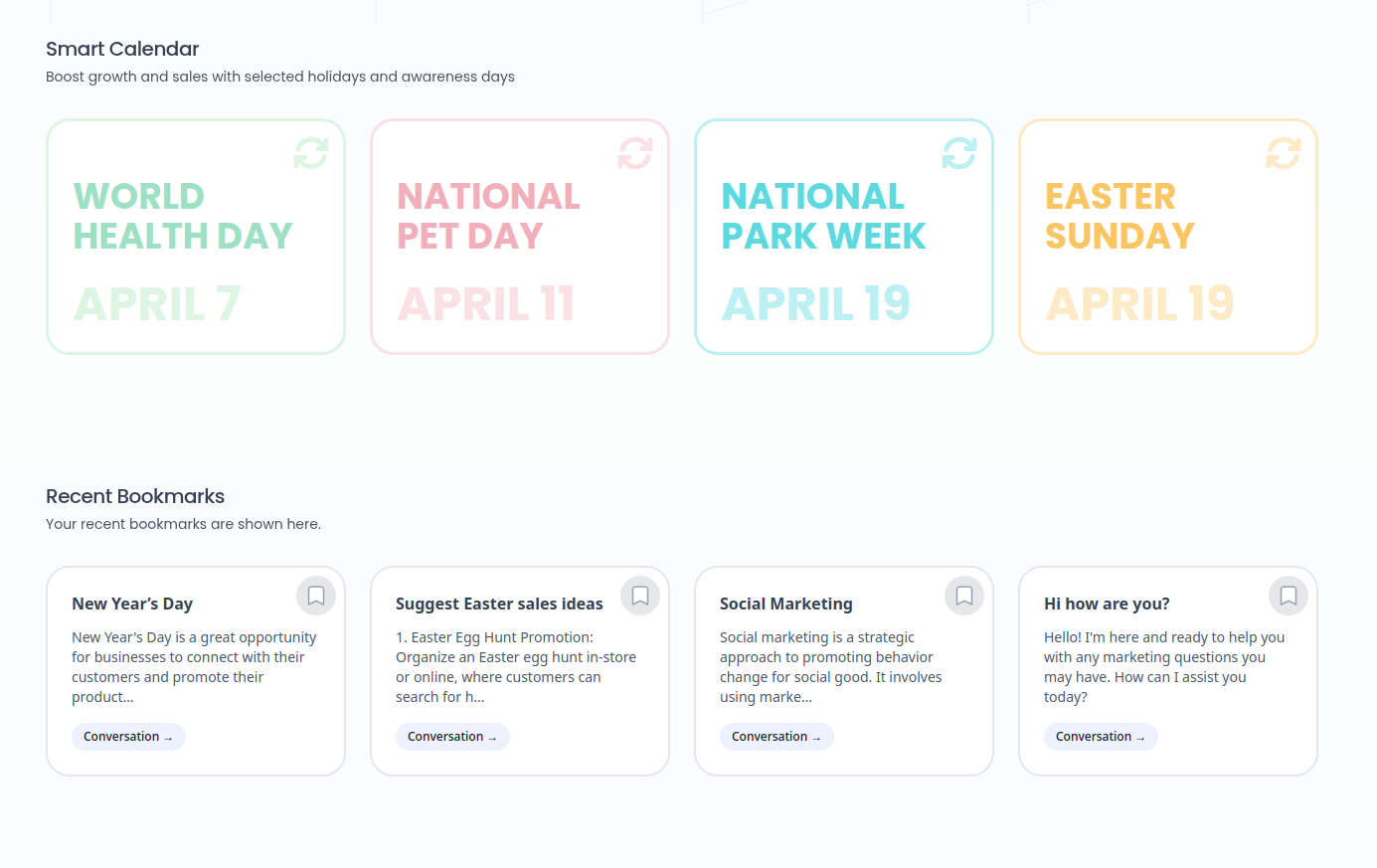The height and width of the screenshot is (868, 1377).
Task: Click the April 7 date text
Action: [x=157, y=304]
